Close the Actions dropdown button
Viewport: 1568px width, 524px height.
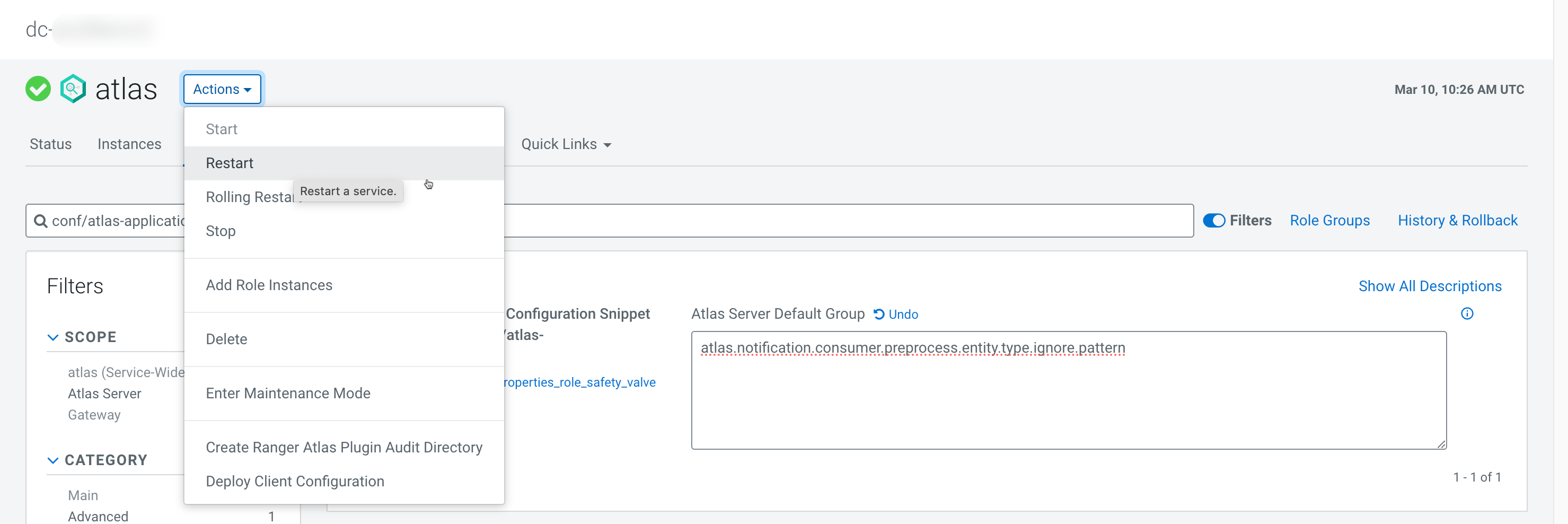222,89
